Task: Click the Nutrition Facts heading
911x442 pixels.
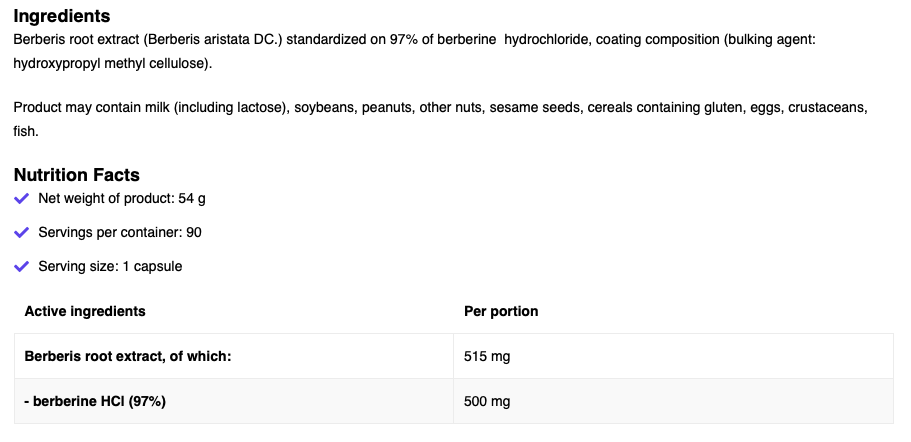Action: (77, 175)
